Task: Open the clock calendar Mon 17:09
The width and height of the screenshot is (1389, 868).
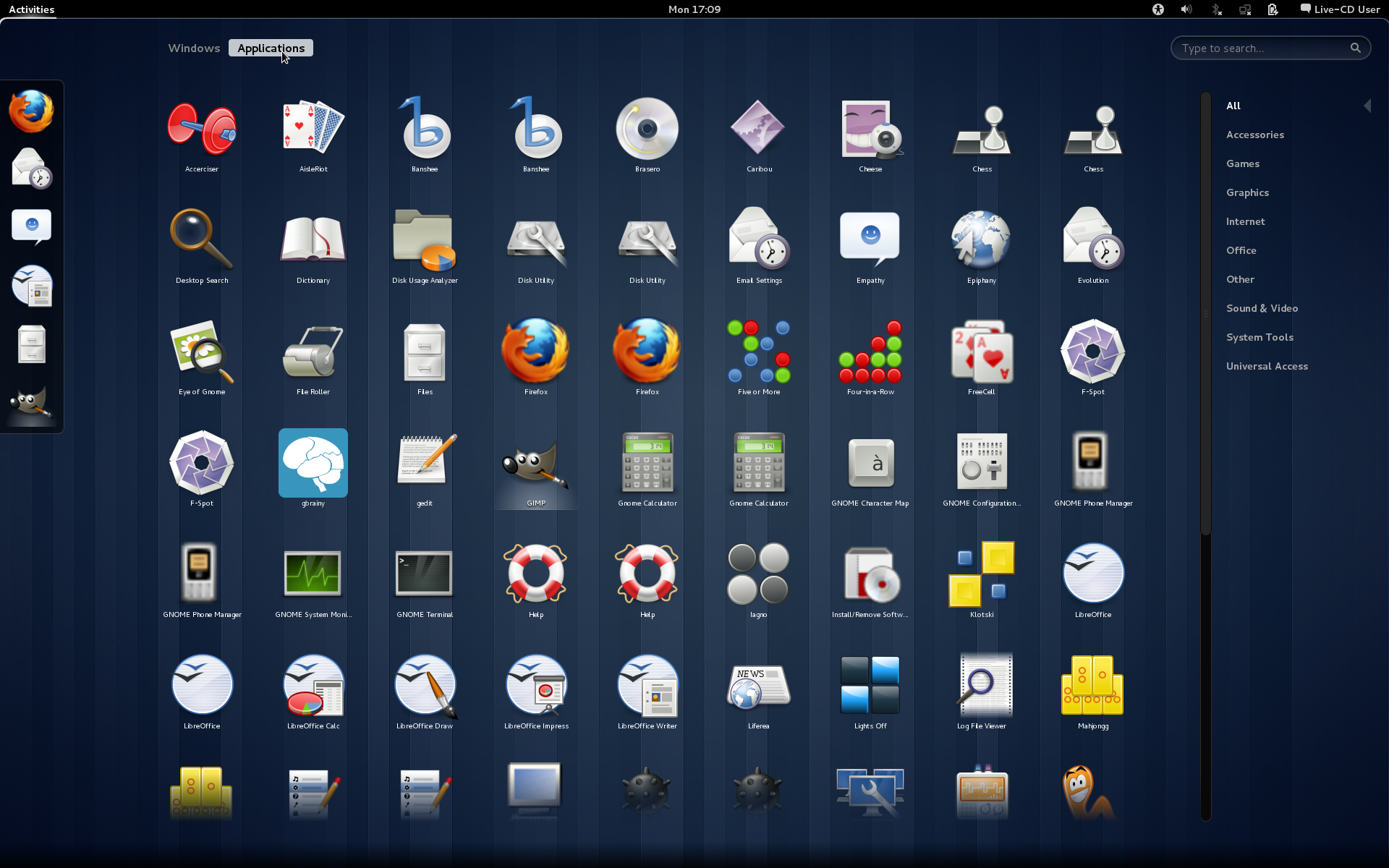Action: [694, 9]
